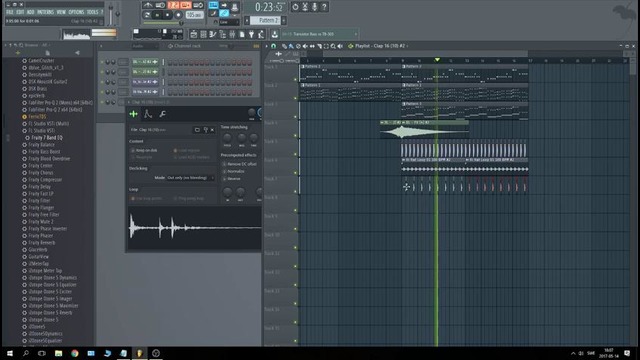Image resolution: width=640 pixels, height=360 pixels.
Task: Toggle Reverse option
Action: click(x=231, y=179)
